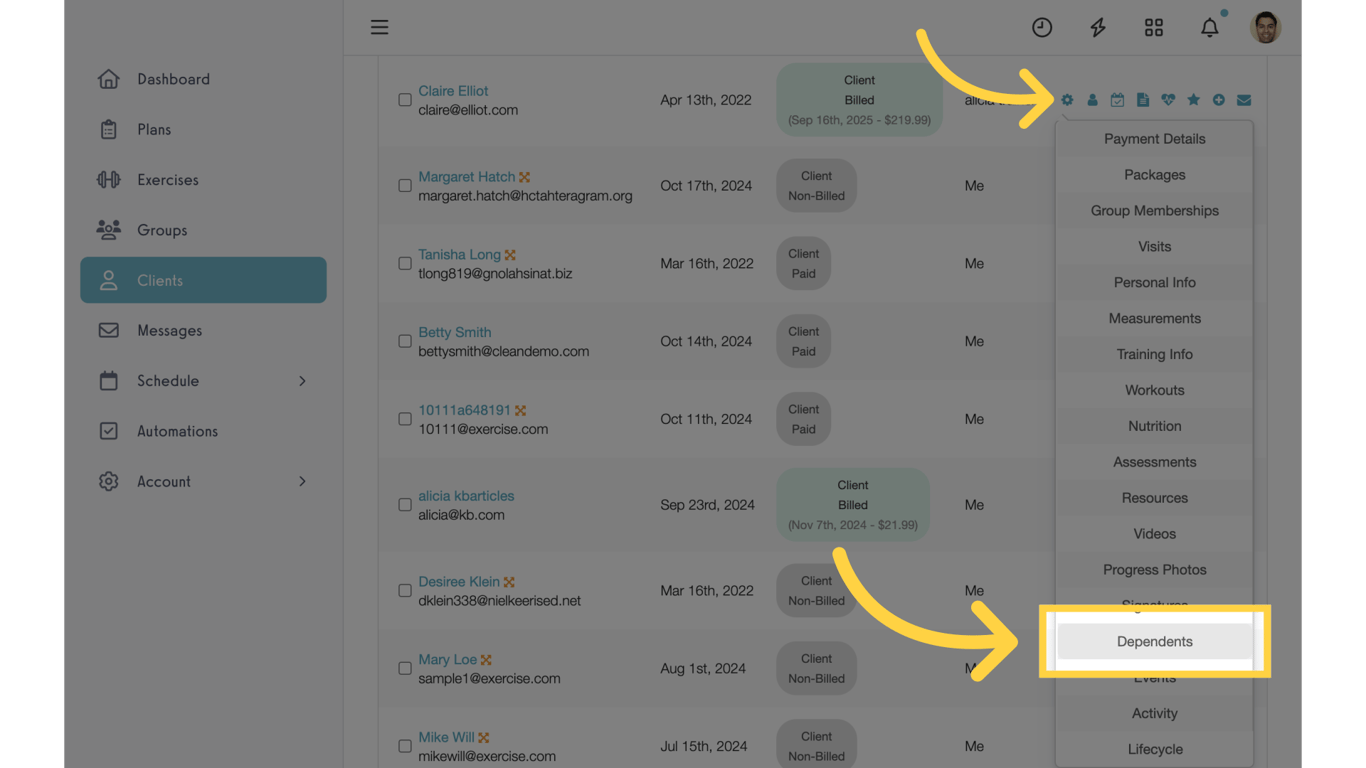Click the gear icon on Claire Elliot's row
The width and height of the screenshot is (1366, 768).
[1067, 100]
